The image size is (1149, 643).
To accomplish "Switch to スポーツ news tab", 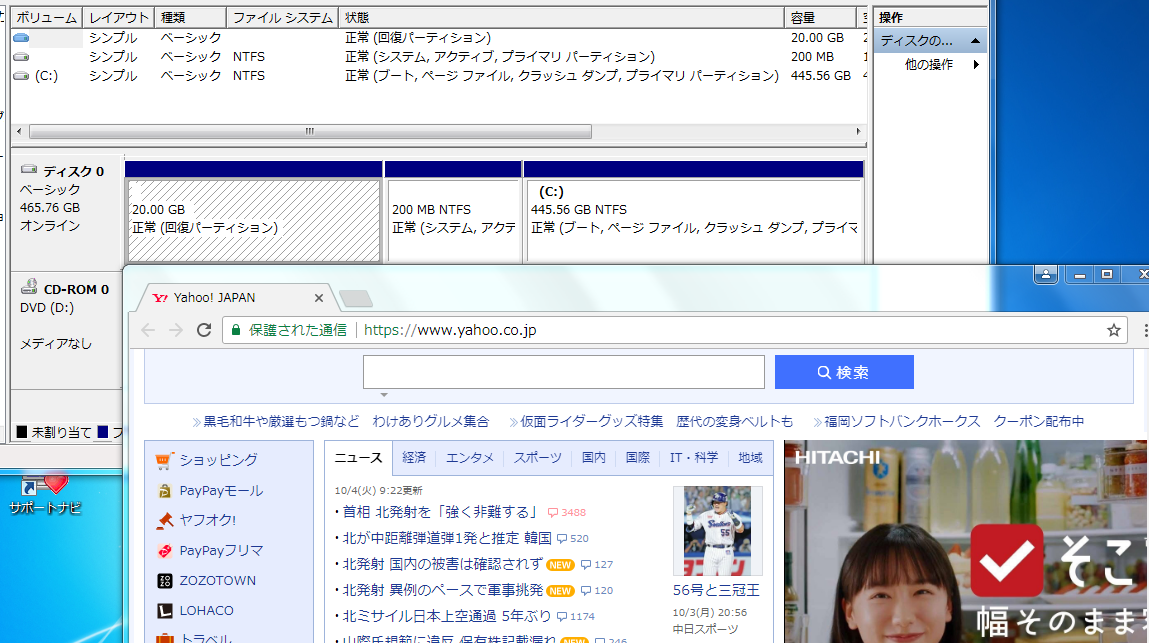I will (x=537, y=458).
